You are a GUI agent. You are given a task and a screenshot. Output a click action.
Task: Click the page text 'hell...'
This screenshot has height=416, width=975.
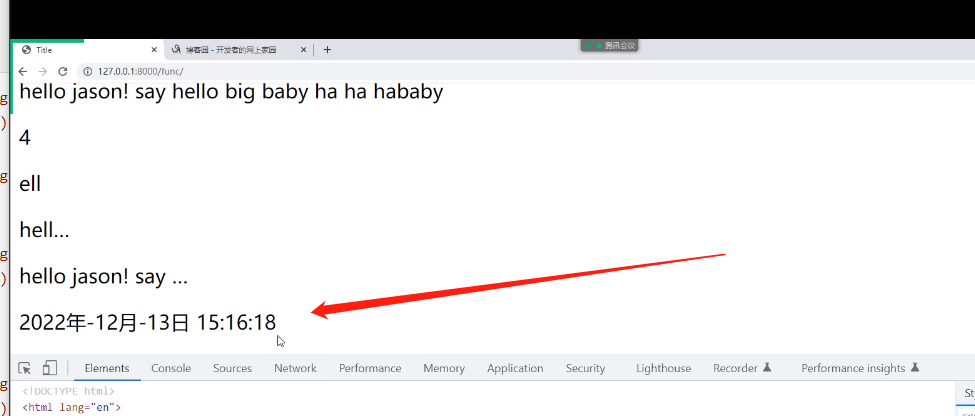[x=44, y=230]
